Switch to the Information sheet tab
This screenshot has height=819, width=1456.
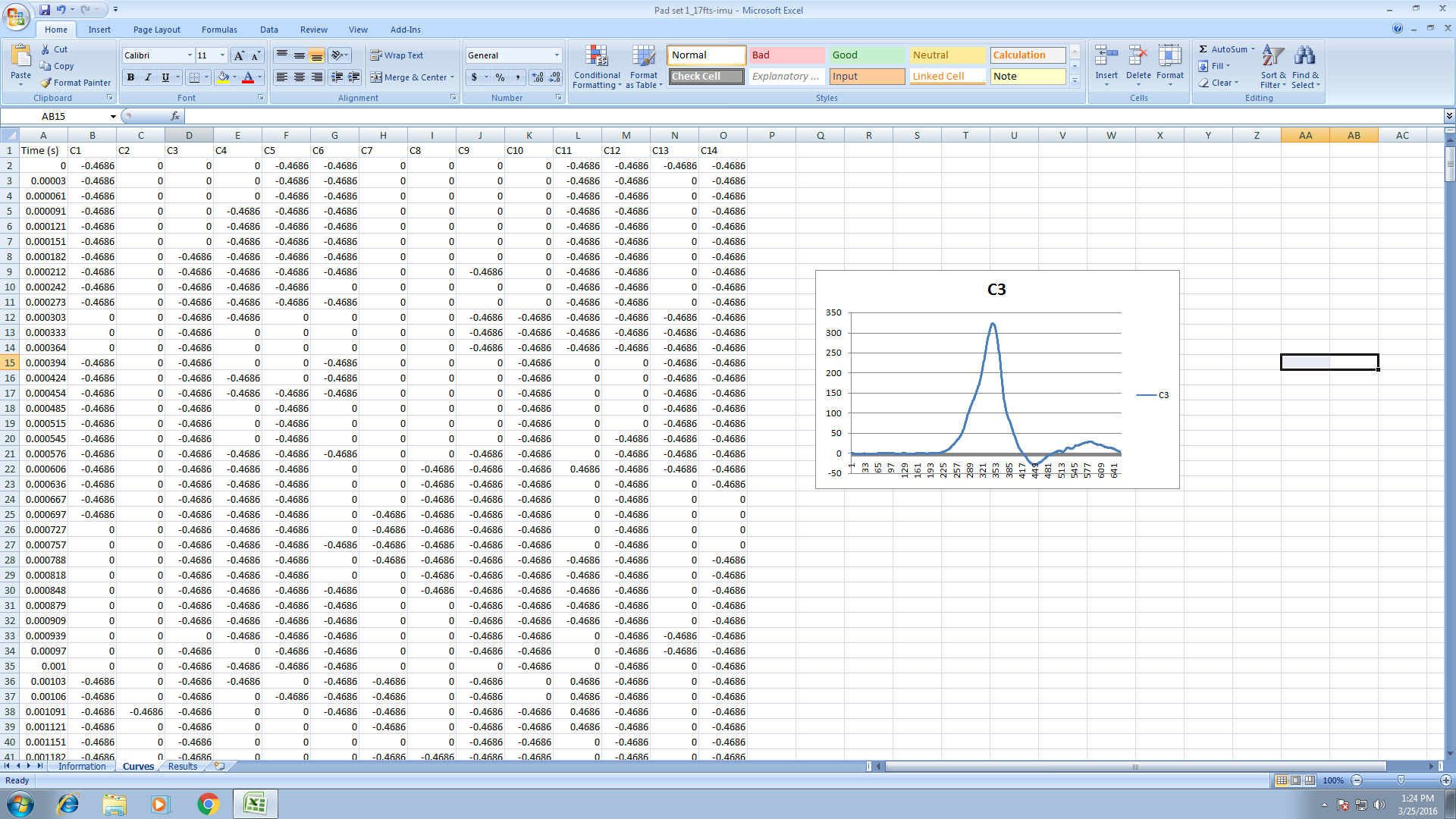[x=82, y=767]
